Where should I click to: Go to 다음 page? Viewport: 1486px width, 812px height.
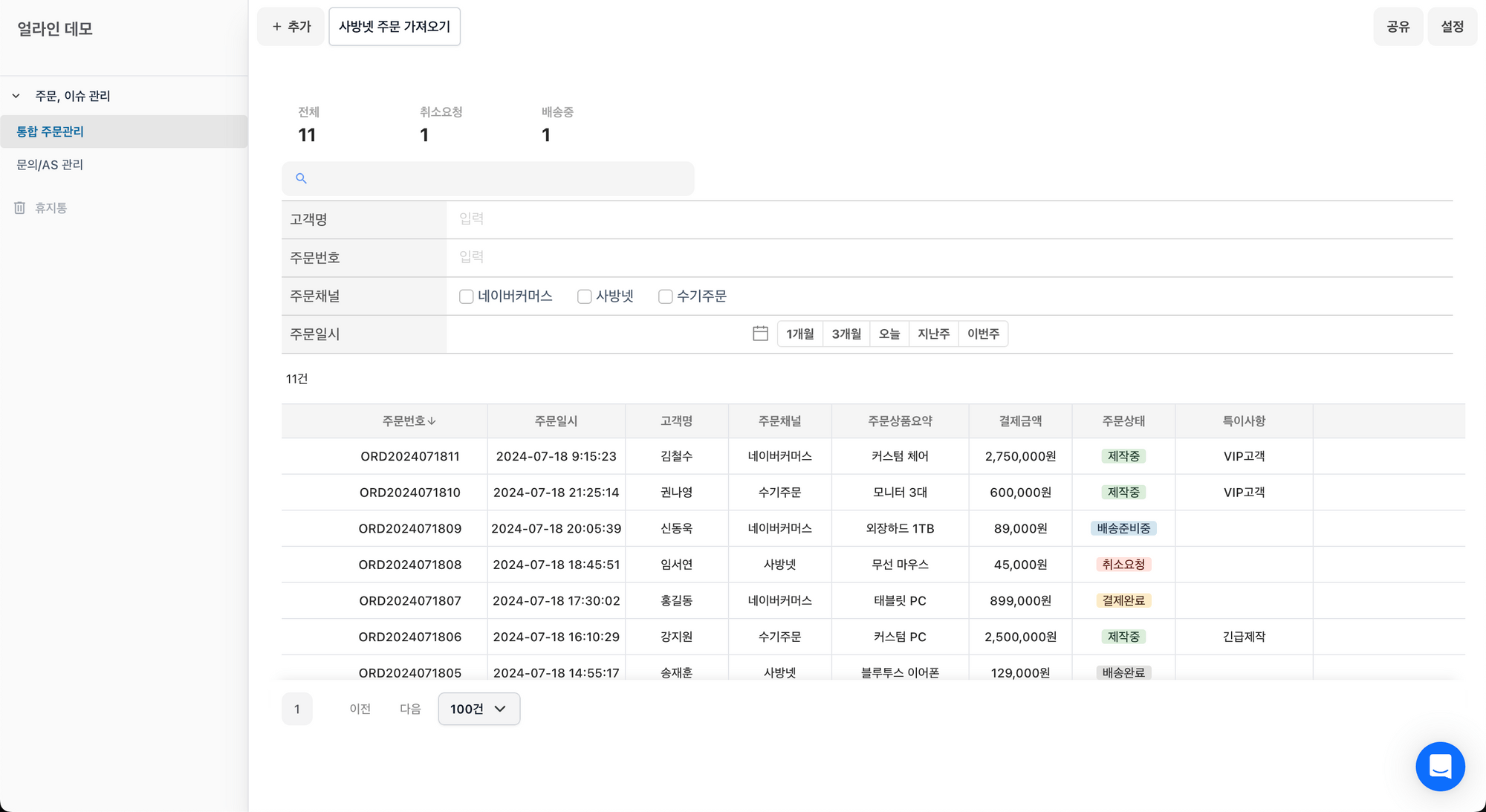pos(410,709)
